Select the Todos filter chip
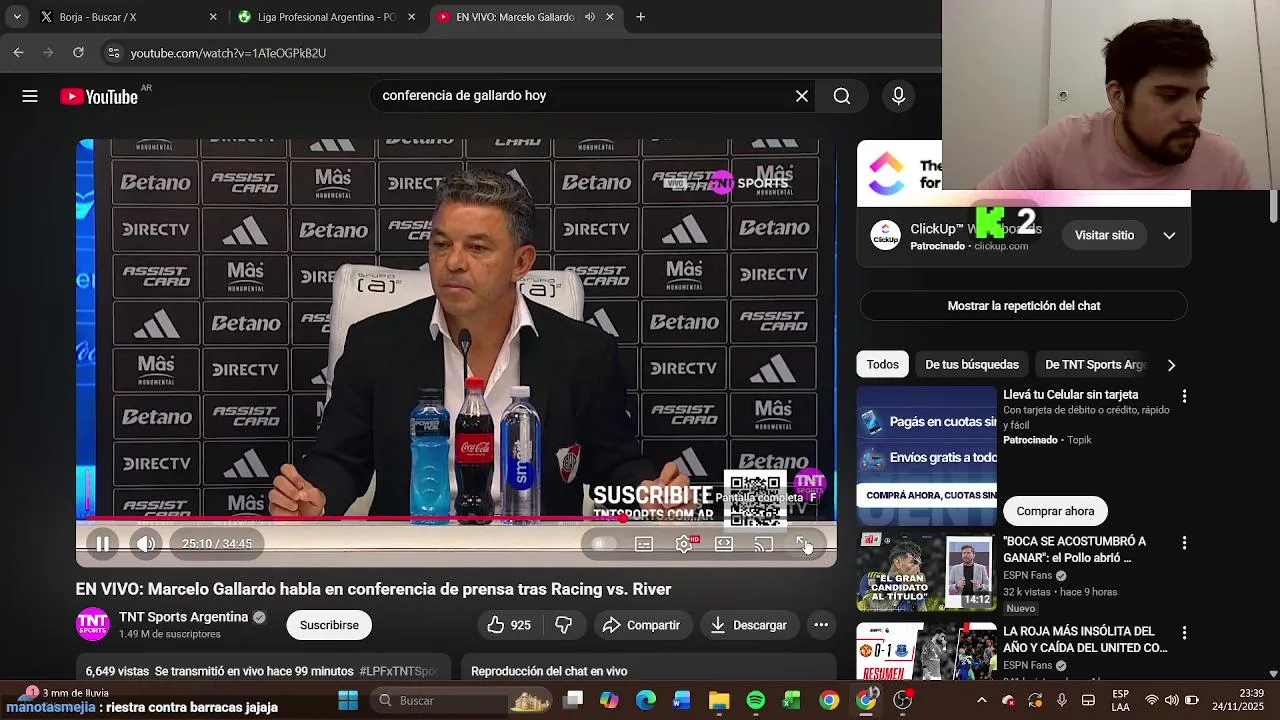This screenshot has height=720, width=1280. click(x=882, y=365)
